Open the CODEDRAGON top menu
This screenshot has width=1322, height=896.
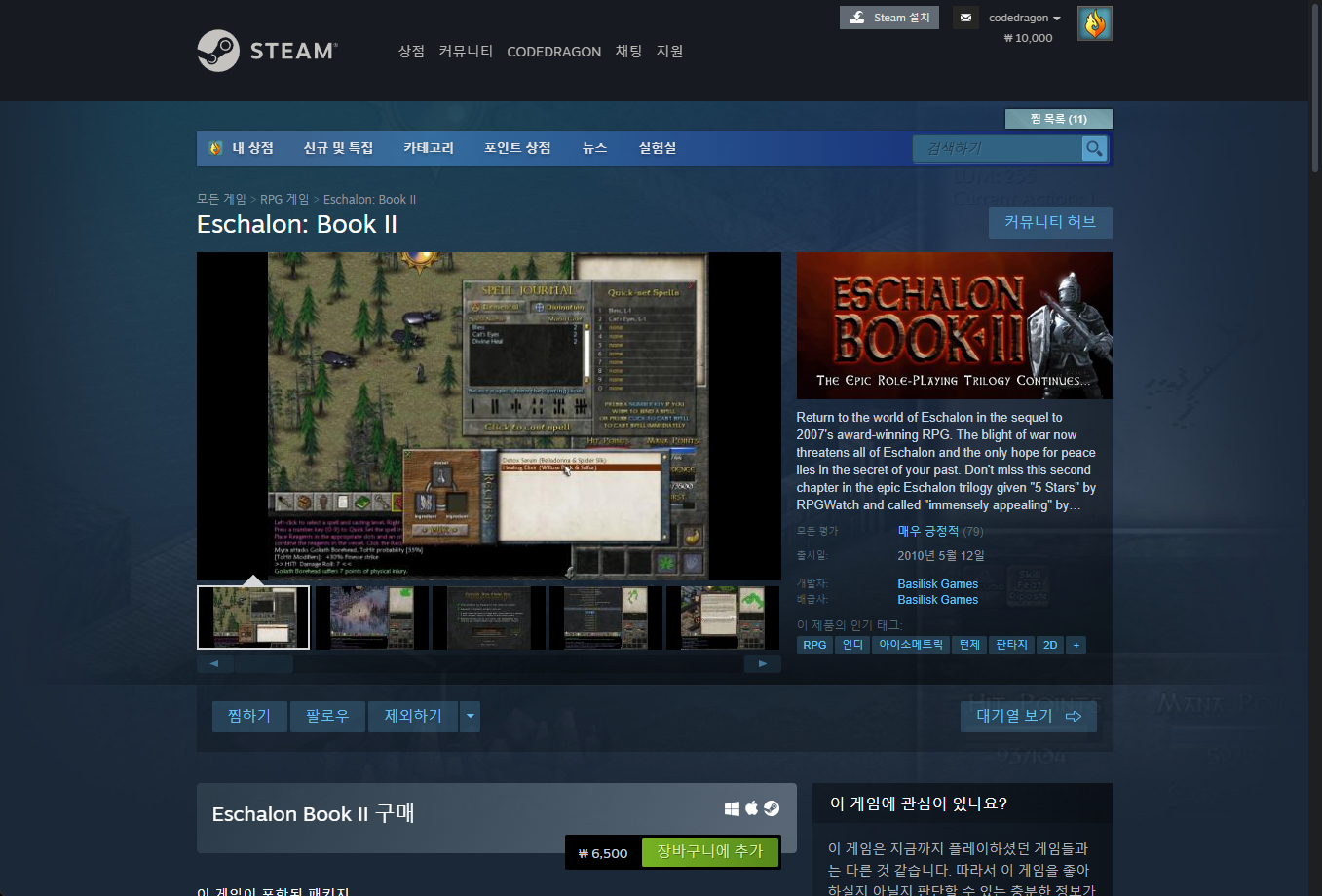[553, 52]
